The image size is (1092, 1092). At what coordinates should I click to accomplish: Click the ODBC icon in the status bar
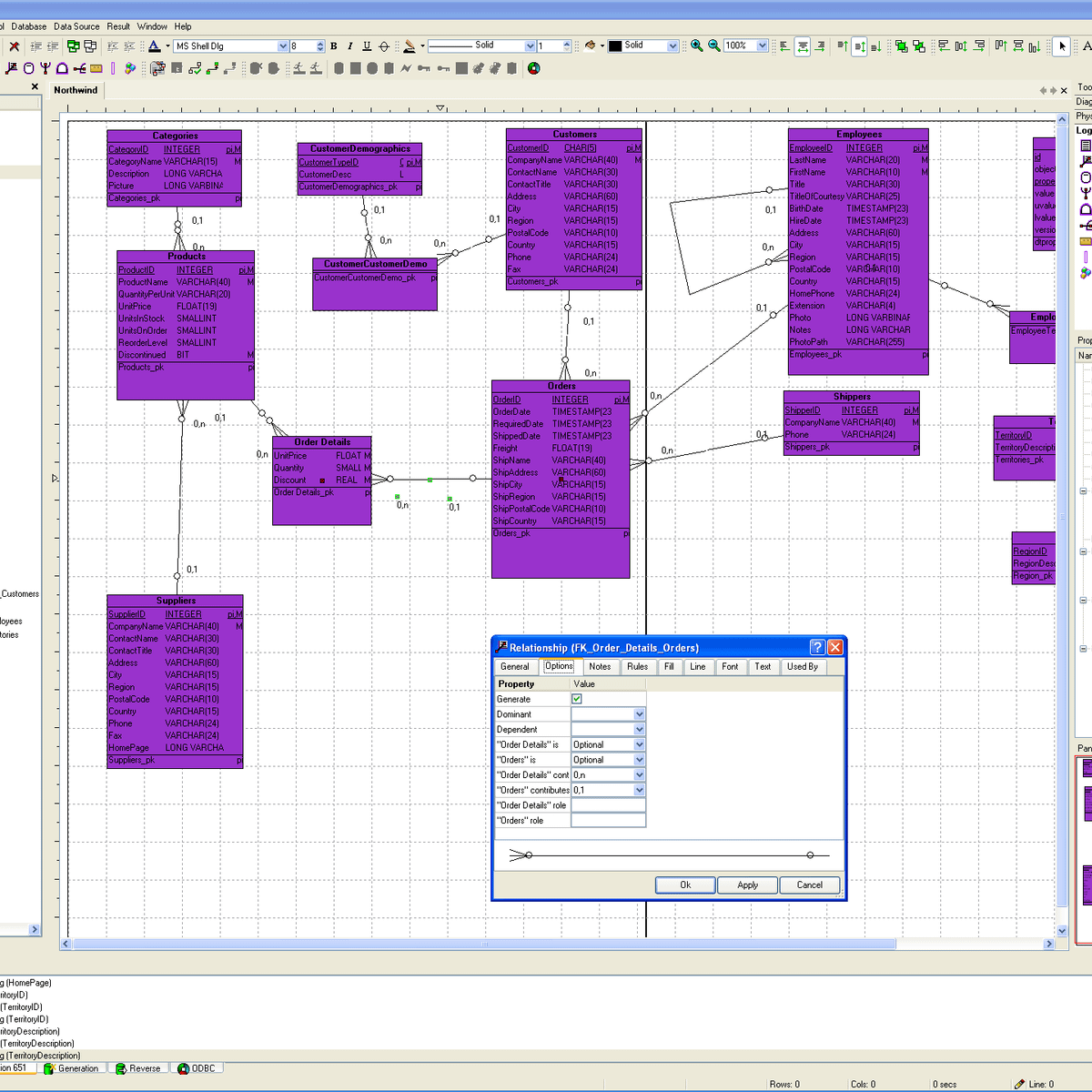182,1067
